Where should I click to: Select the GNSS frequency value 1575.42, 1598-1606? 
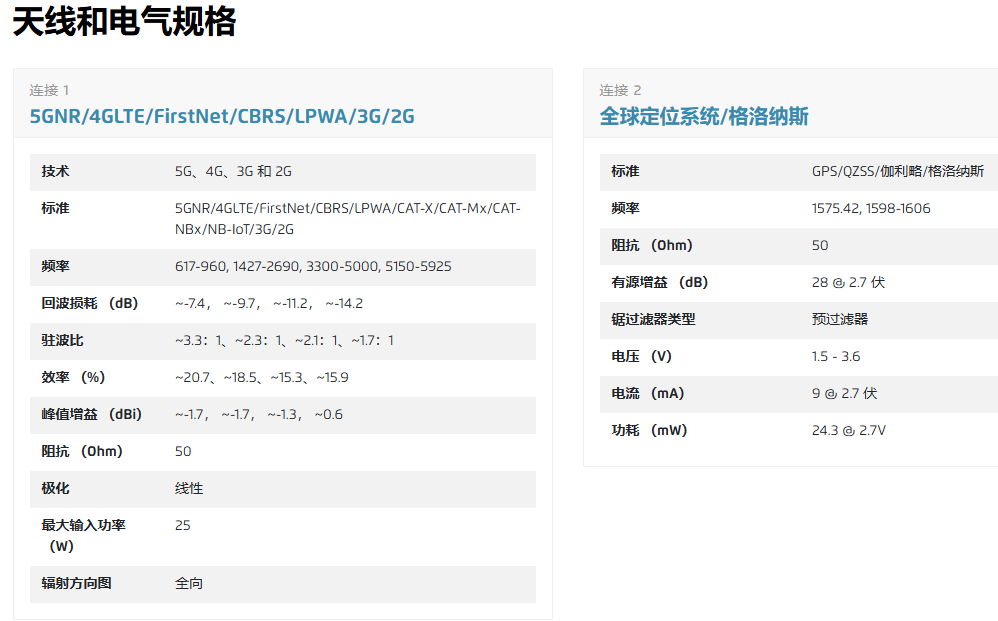(x=871, y=208)
